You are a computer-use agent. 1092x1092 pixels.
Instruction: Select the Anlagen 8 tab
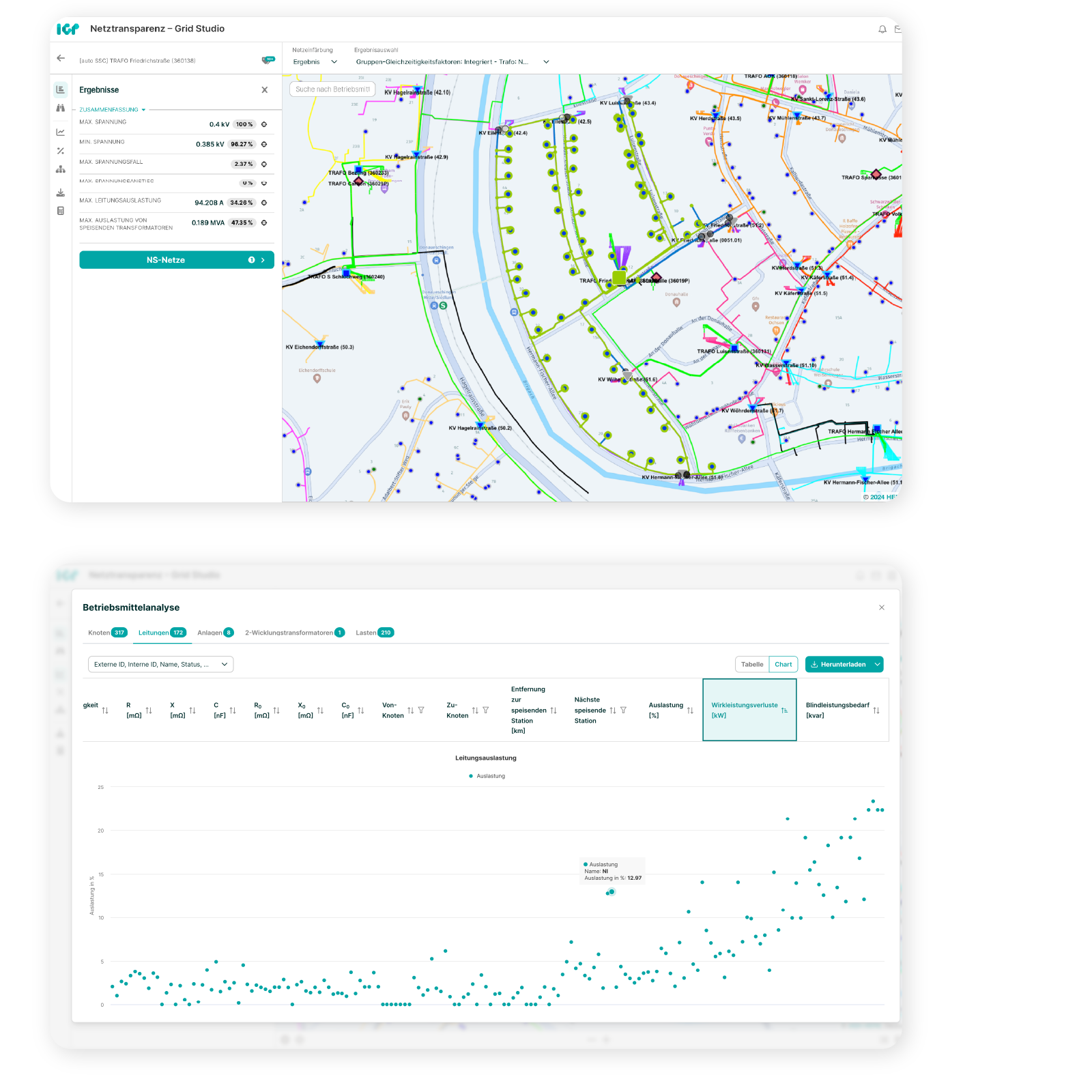[216, 633]
